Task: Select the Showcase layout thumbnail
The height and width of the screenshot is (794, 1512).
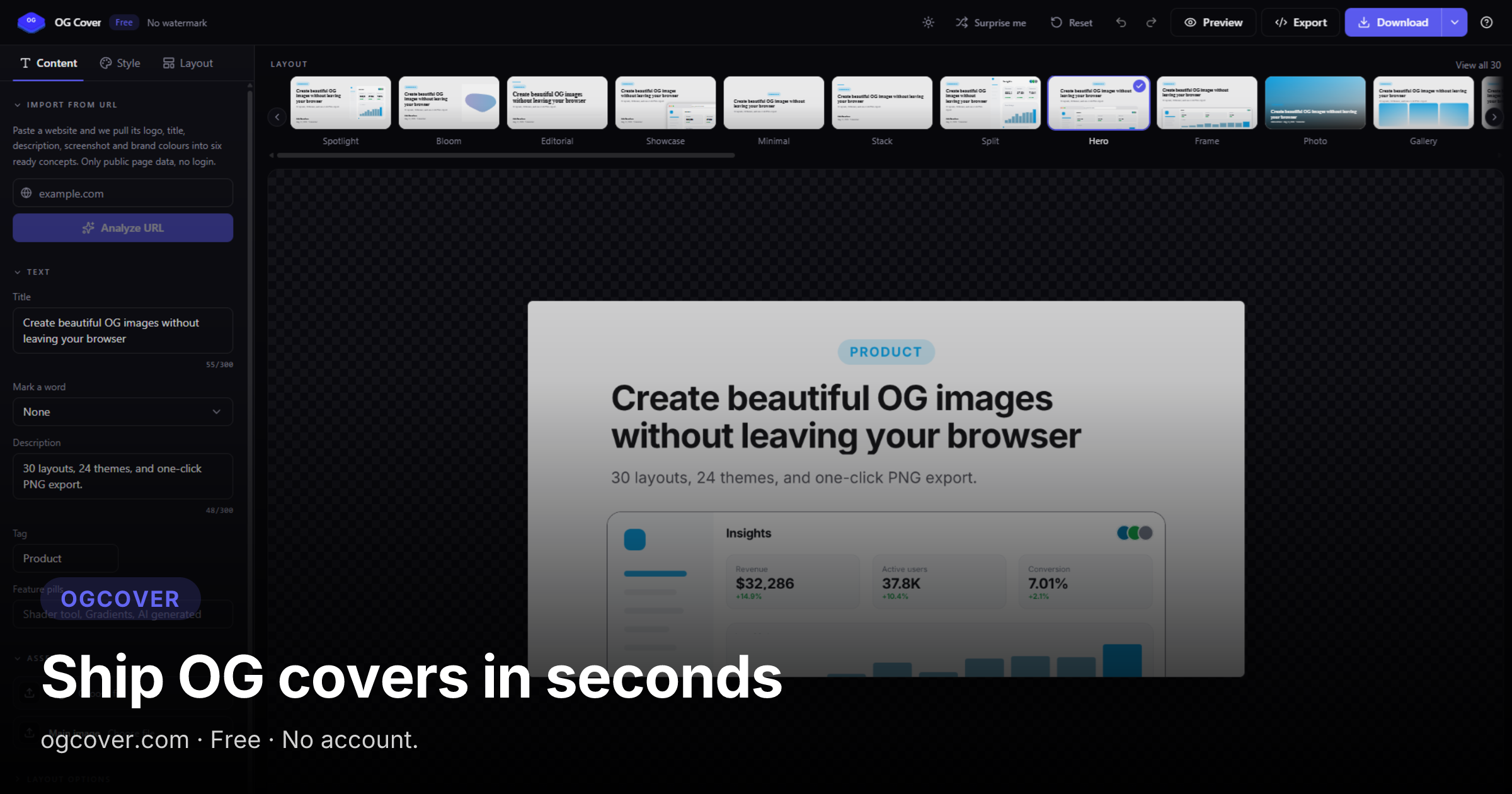Action: click(665, 103)
